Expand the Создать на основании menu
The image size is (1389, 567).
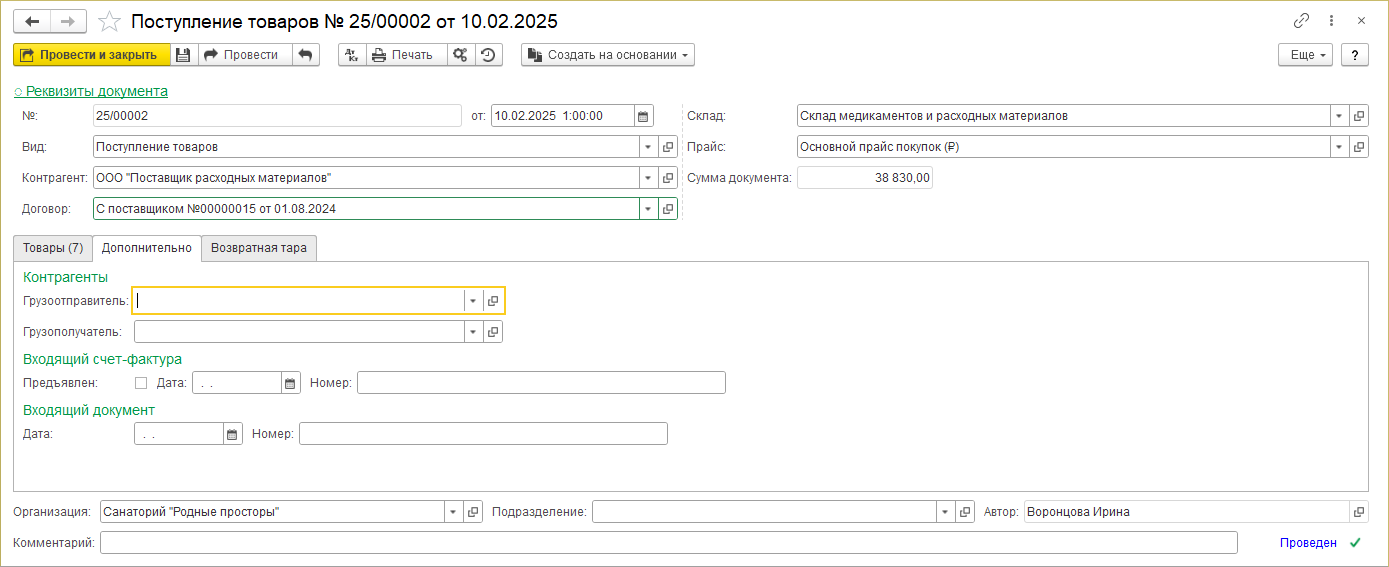(x=608, y=55)
